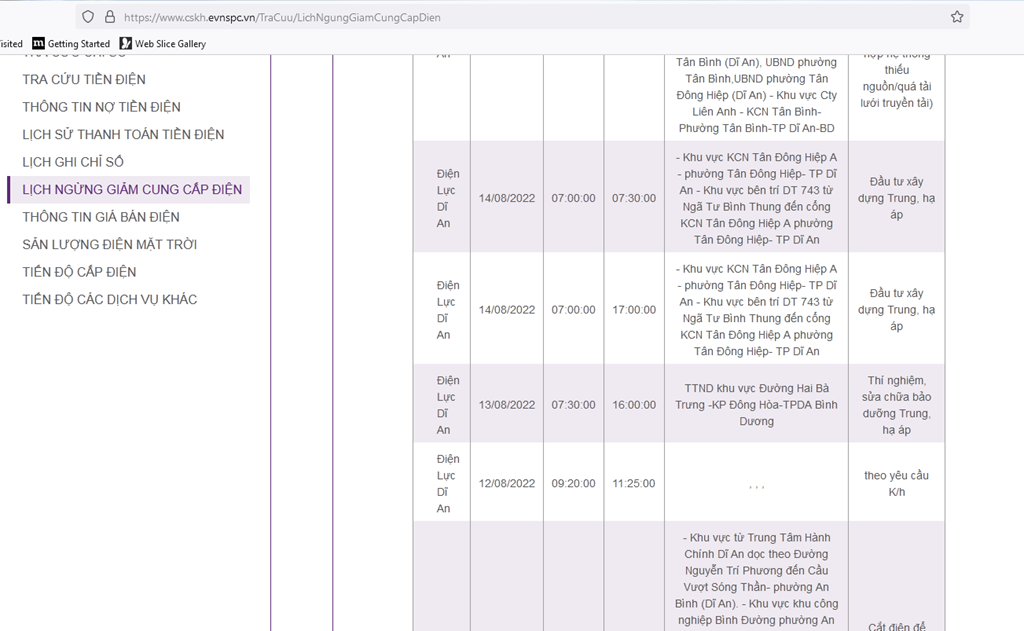The height and width of the screenshot is (631, 1024).
Task: Click end time 11:25:00 cell
Action: pos(634,483)
